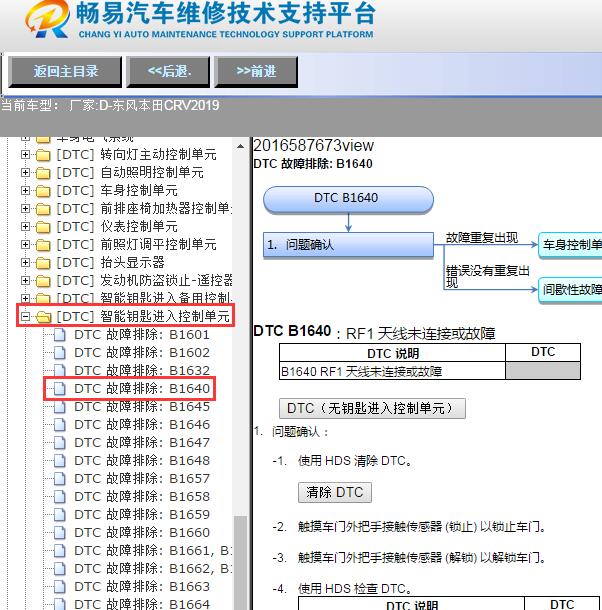Click the 间歇性故障 flowchart box
602x610 pixels.
tap(570, 289)
